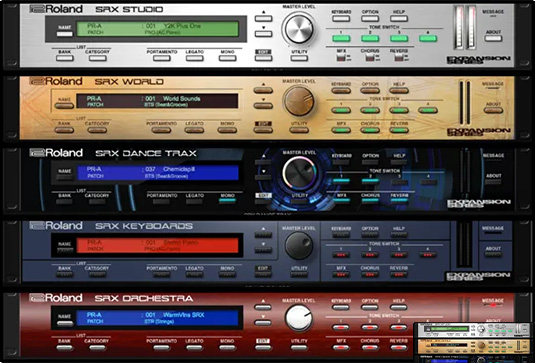The width and height of the screenshot is (535, 363).
Task: Toggle tone switch 4 on SRX Keyboards
Action: pyautogui.click(x=428, y=255)
